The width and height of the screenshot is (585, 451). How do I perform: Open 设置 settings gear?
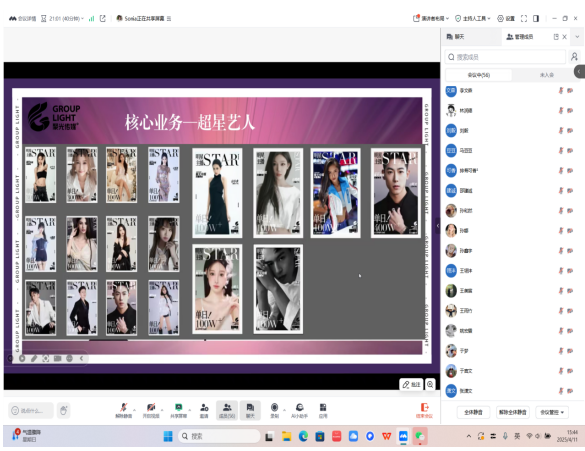click(x=506, y=18)
